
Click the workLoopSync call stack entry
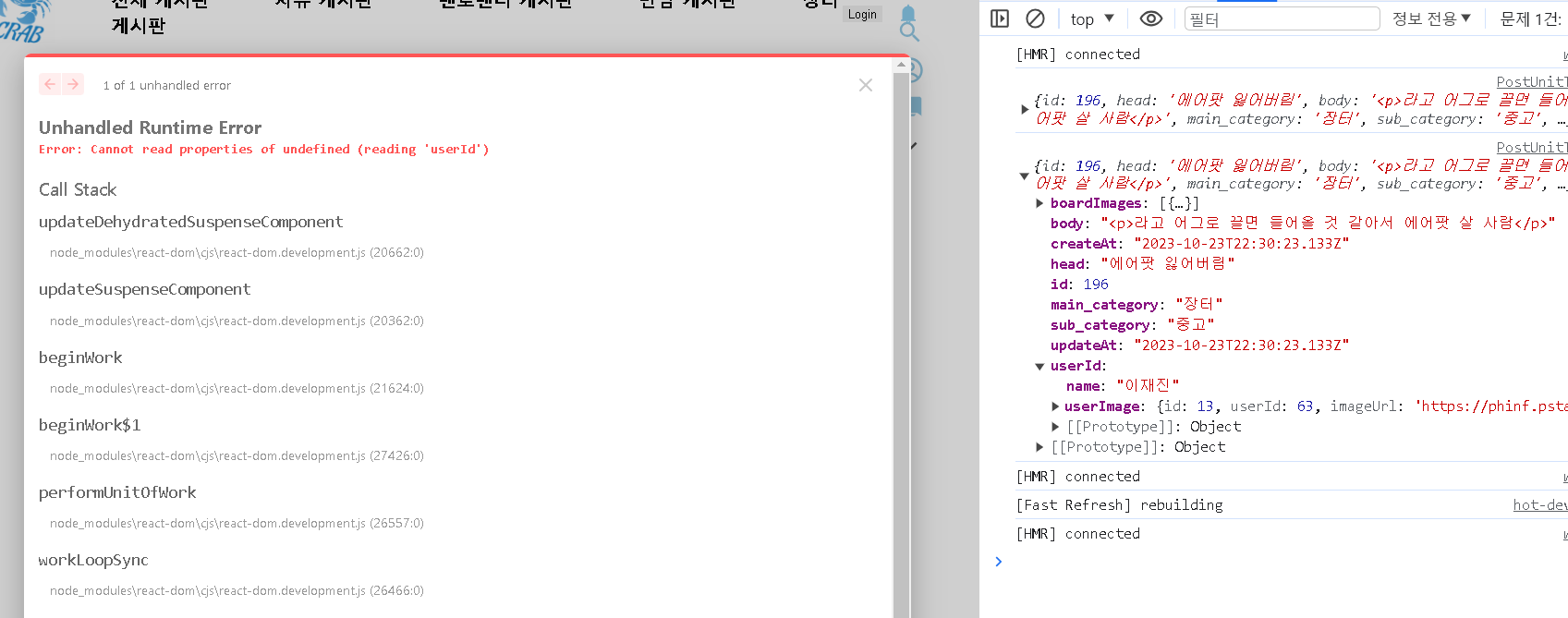pos(93,560)
